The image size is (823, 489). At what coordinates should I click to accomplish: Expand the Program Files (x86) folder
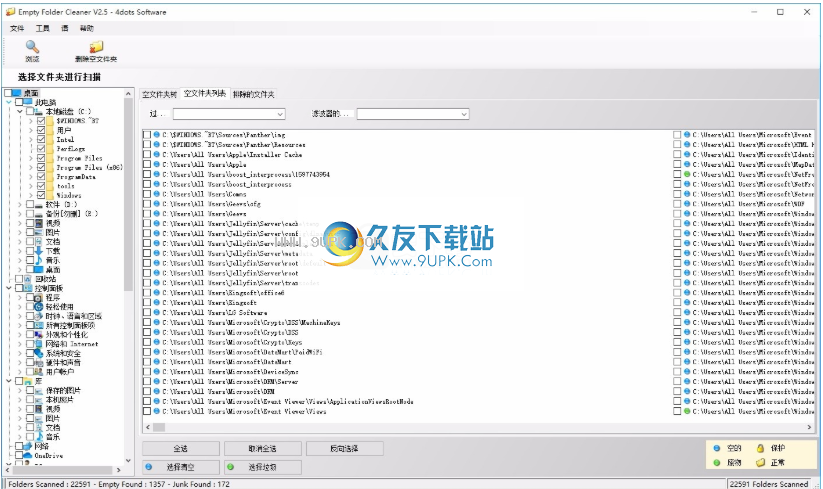pos(31,167)
